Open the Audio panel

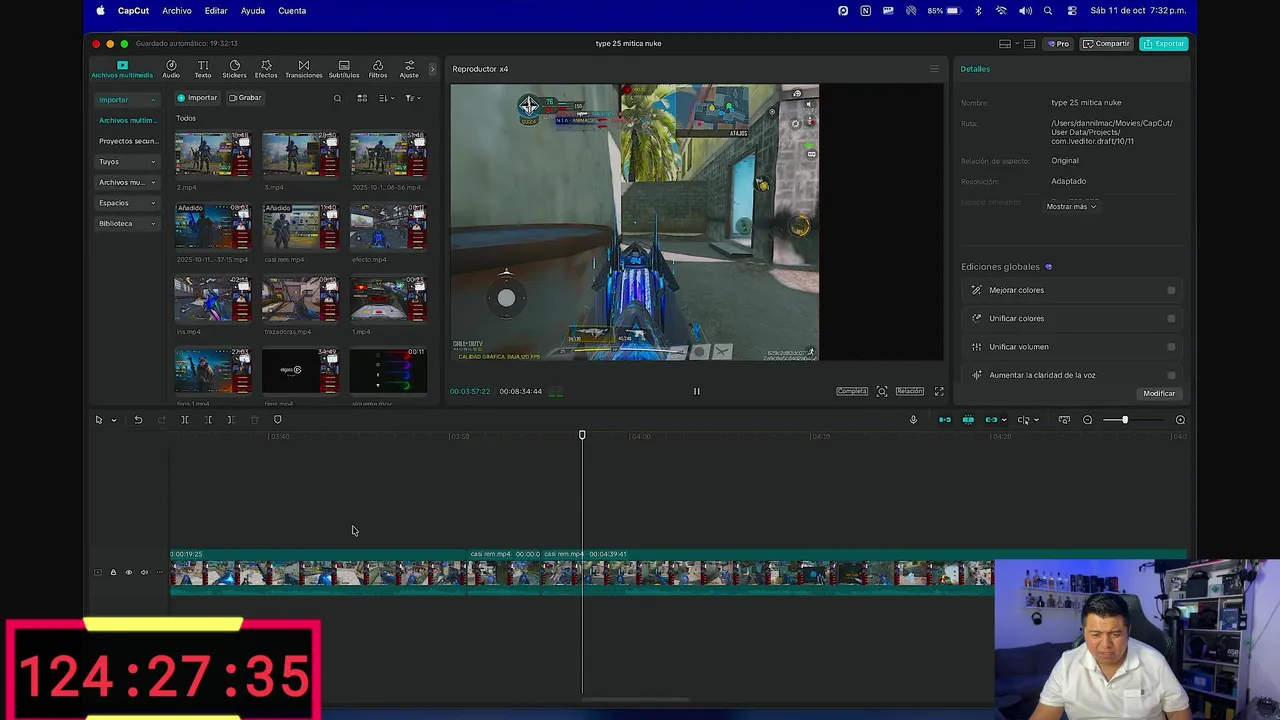point(171,69)
